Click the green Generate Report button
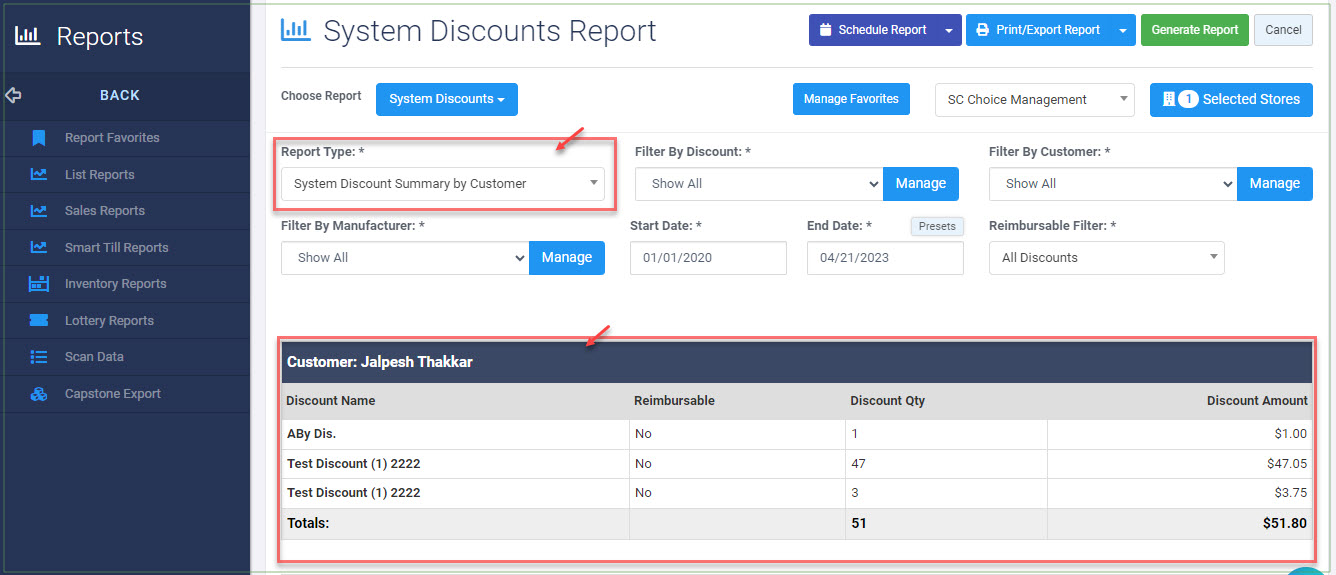 click(1195, 30)
